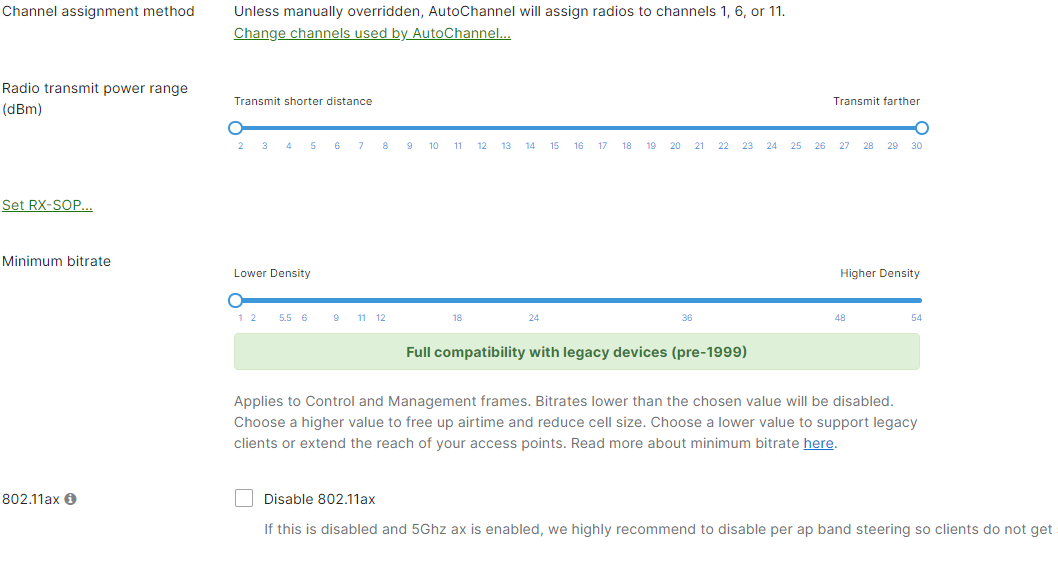This screenshot has width=1058, height=586.
Task: Click the "Set RX-SOP..." link
Action: pos(47,204)
